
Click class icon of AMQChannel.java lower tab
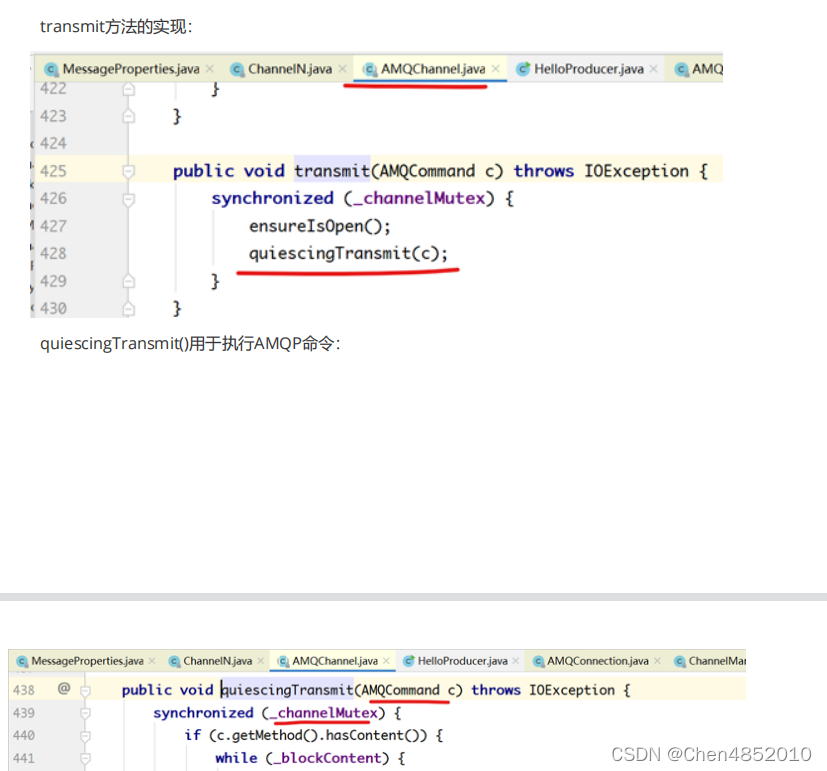pos(283,661)
